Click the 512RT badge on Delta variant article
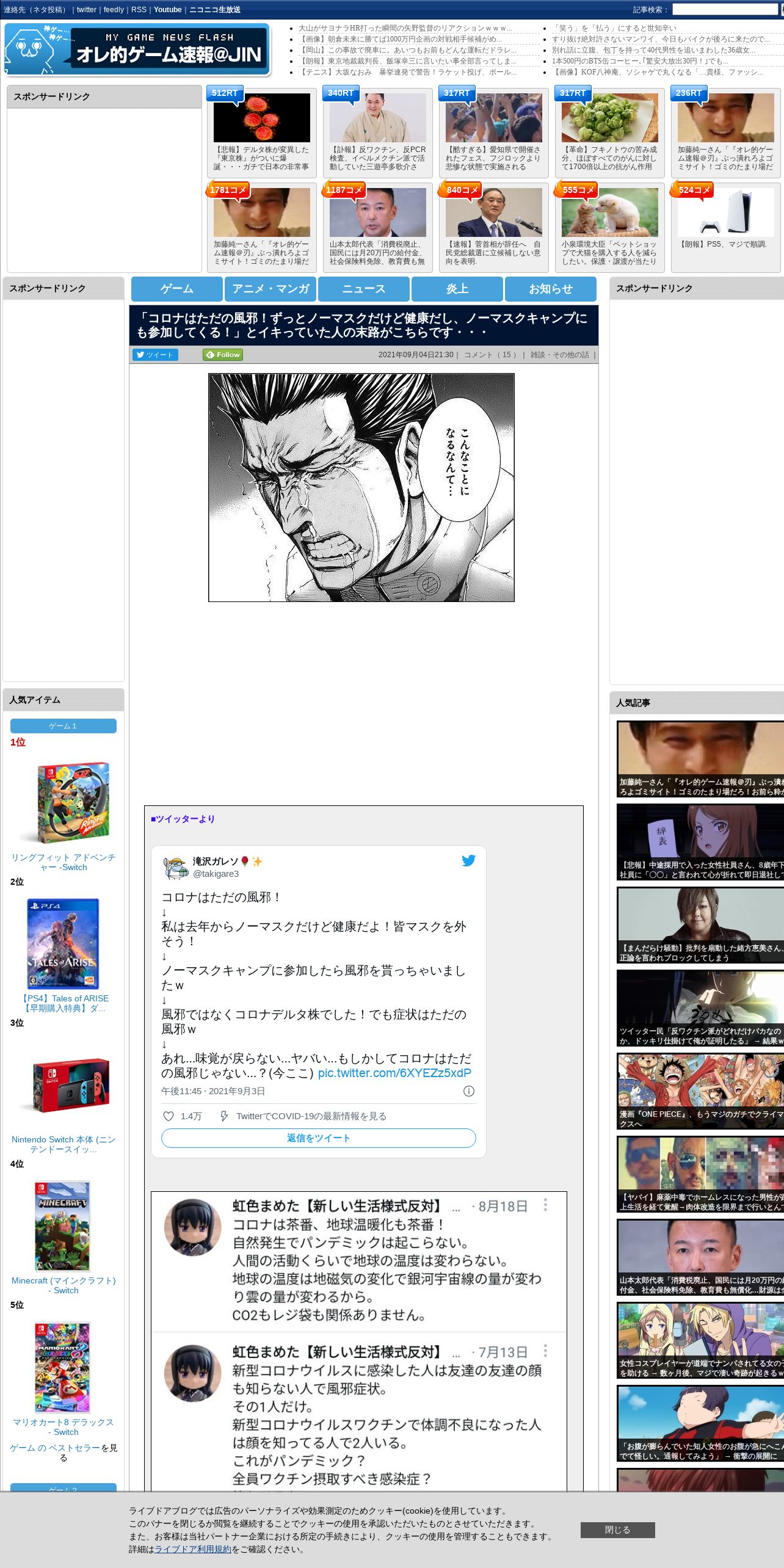Viewport: 784px width, 1568px height. pos(225,93)
